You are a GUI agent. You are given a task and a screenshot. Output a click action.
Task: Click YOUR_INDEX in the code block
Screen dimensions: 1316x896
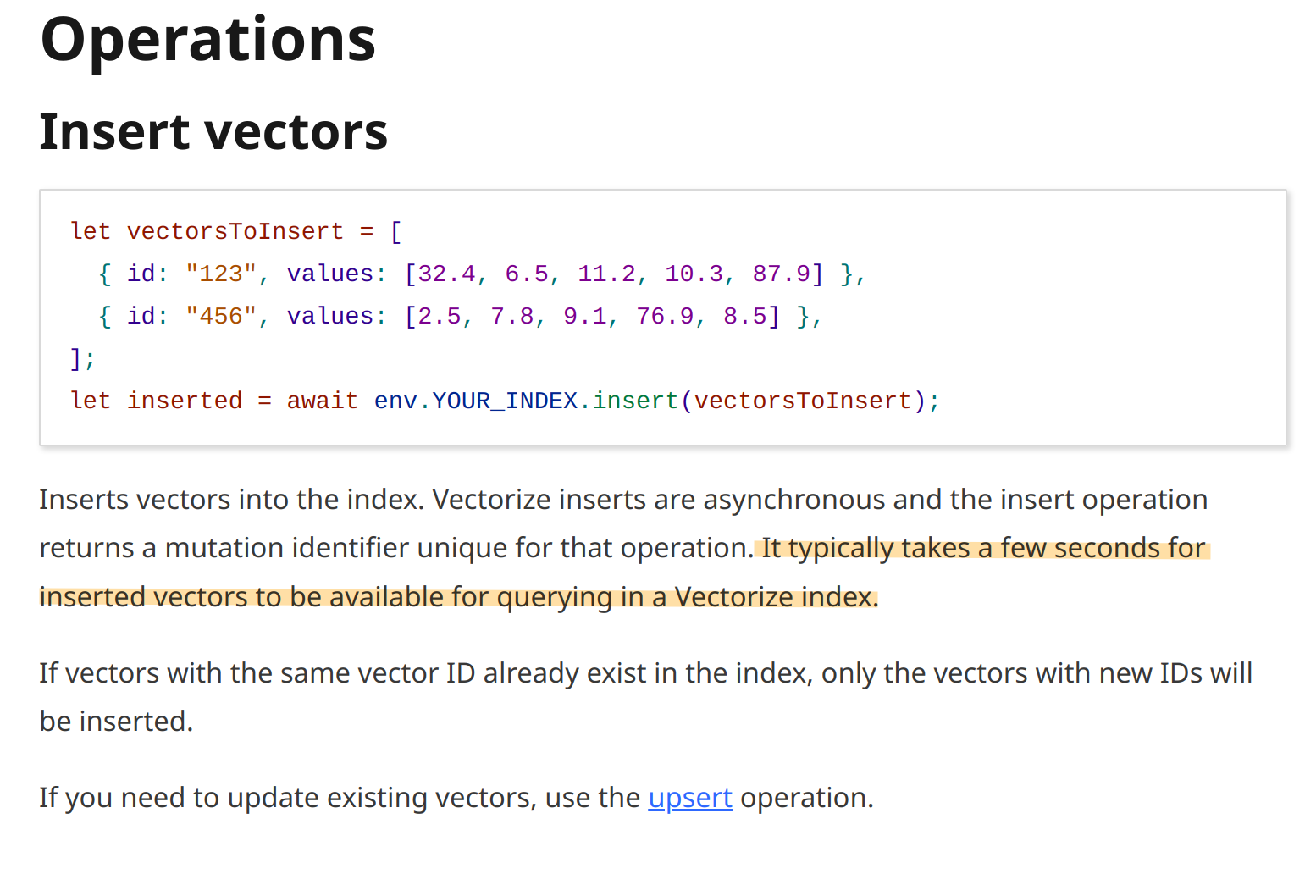click(x=505, y=401)
